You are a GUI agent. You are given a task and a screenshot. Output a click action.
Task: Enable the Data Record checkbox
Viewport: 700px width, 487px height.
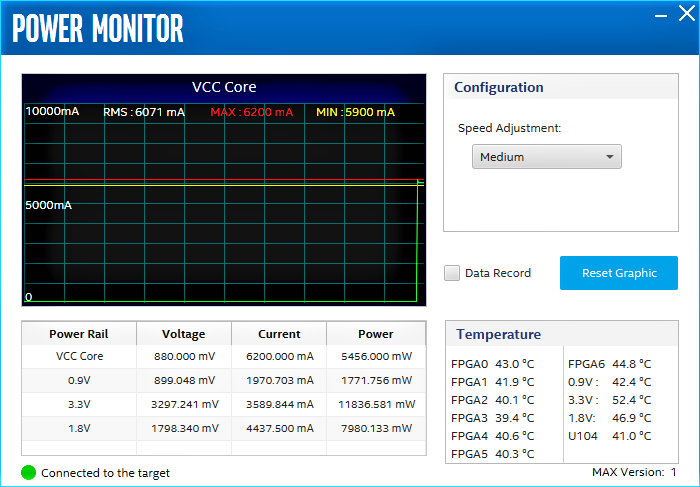[x=453, y=273]
